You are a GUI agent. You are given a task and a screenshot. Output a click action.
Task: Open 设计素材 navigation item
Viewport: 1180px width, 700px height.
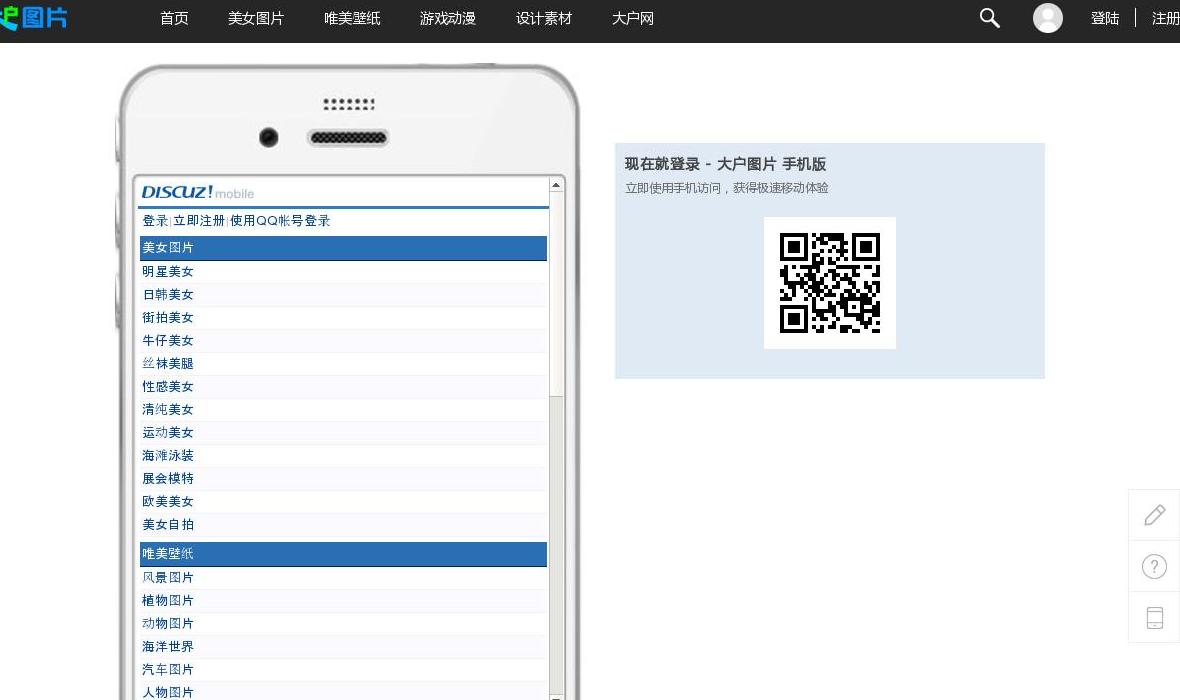pyautogui.click(x=544, y=18)
